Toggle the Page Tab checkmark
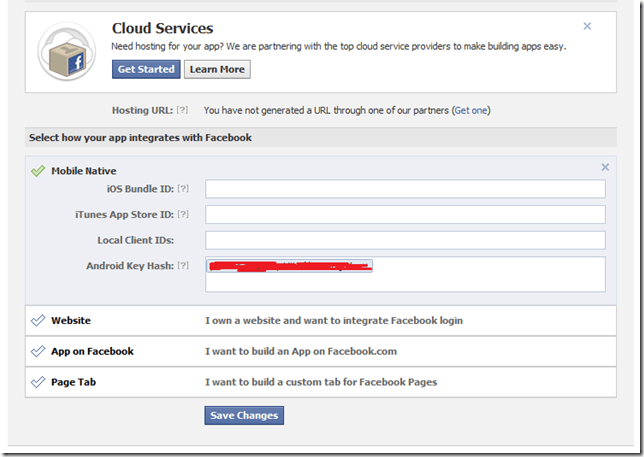The image size is (644, 457). click(x=38, y=382)
